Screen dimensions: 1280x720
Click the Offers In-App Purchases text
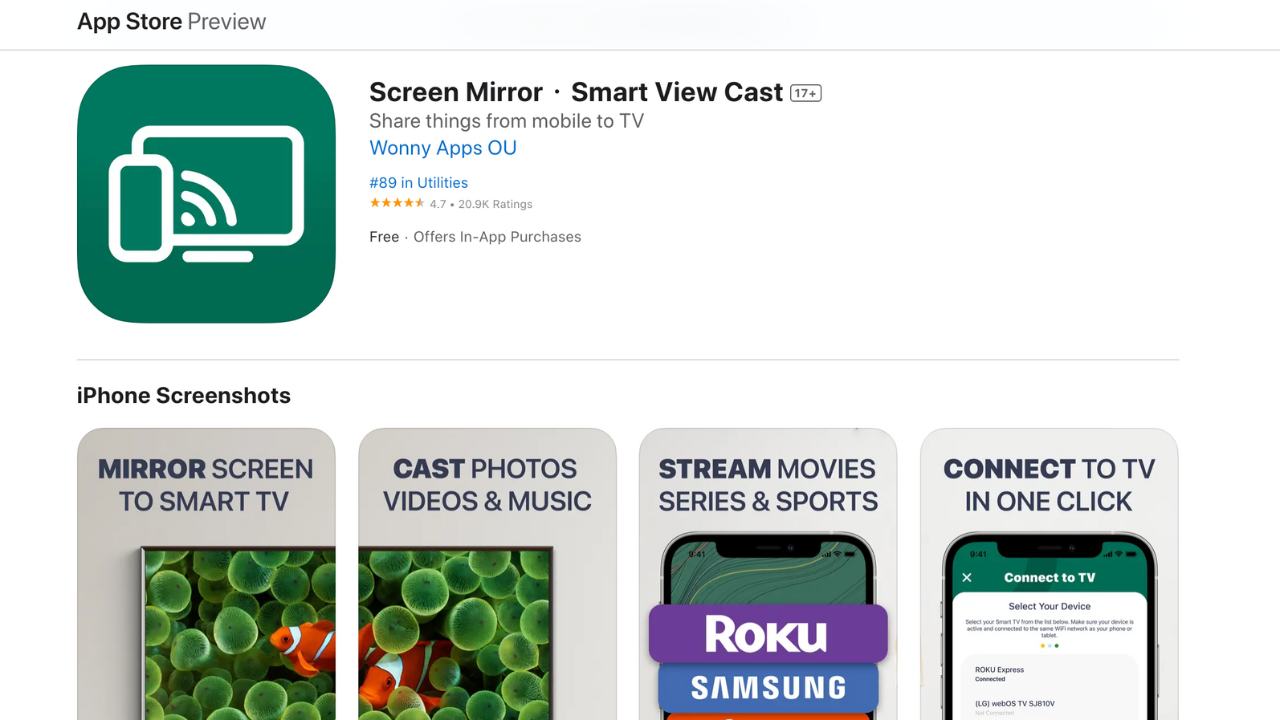tap(497, 237)
